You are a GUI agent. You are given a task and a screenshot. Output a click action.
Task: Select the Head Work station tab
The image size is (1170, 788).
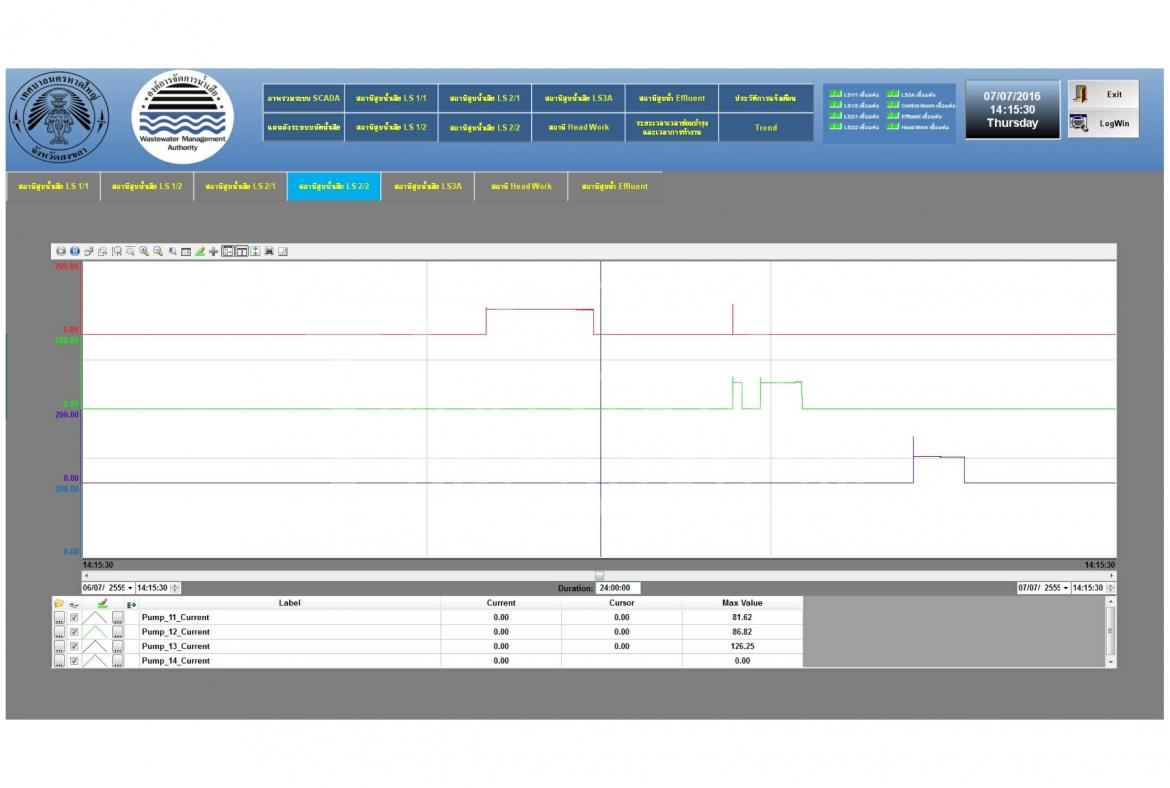point(521,187)
